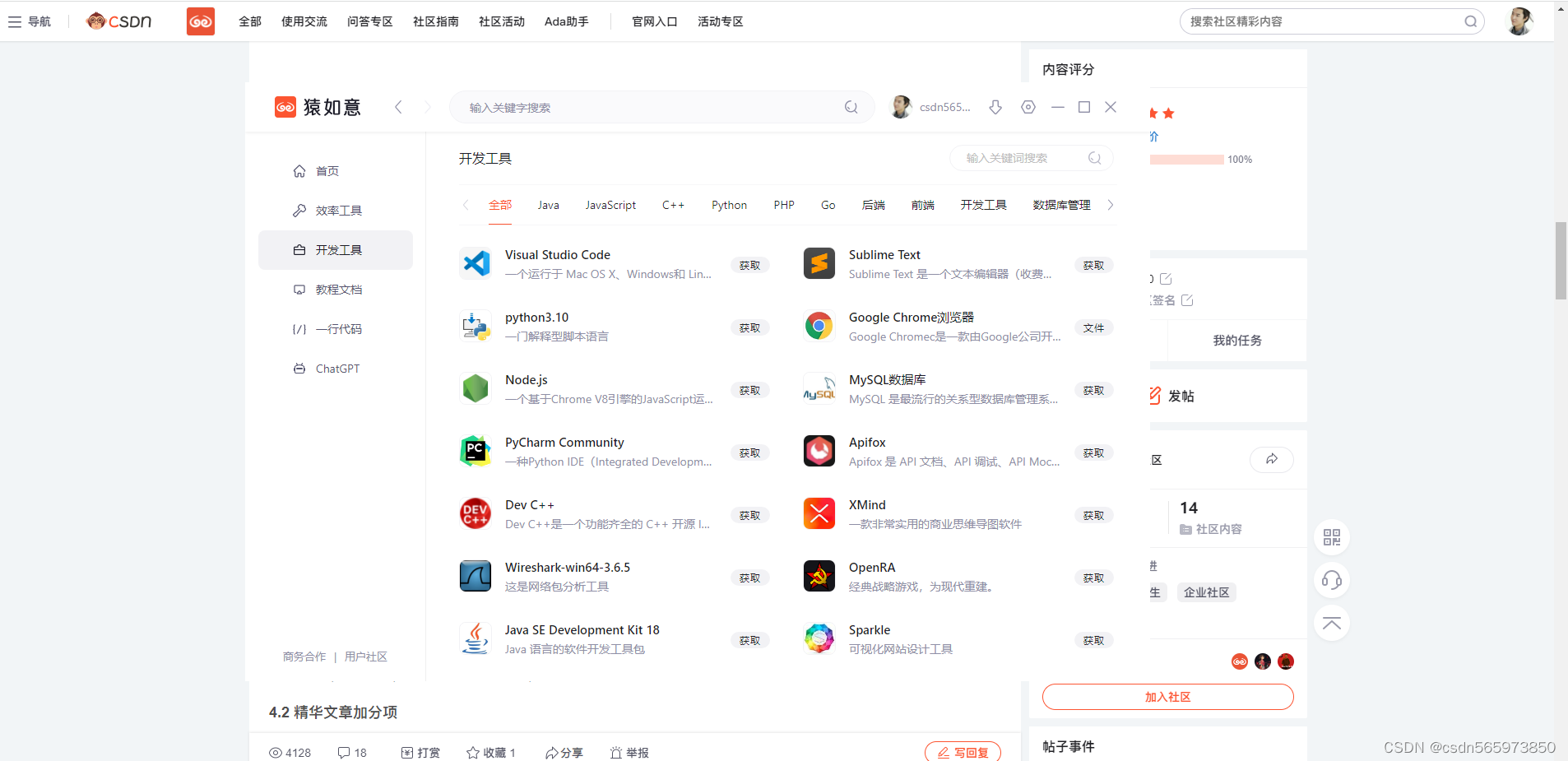Open the Visual Studio Code icon

476,263
